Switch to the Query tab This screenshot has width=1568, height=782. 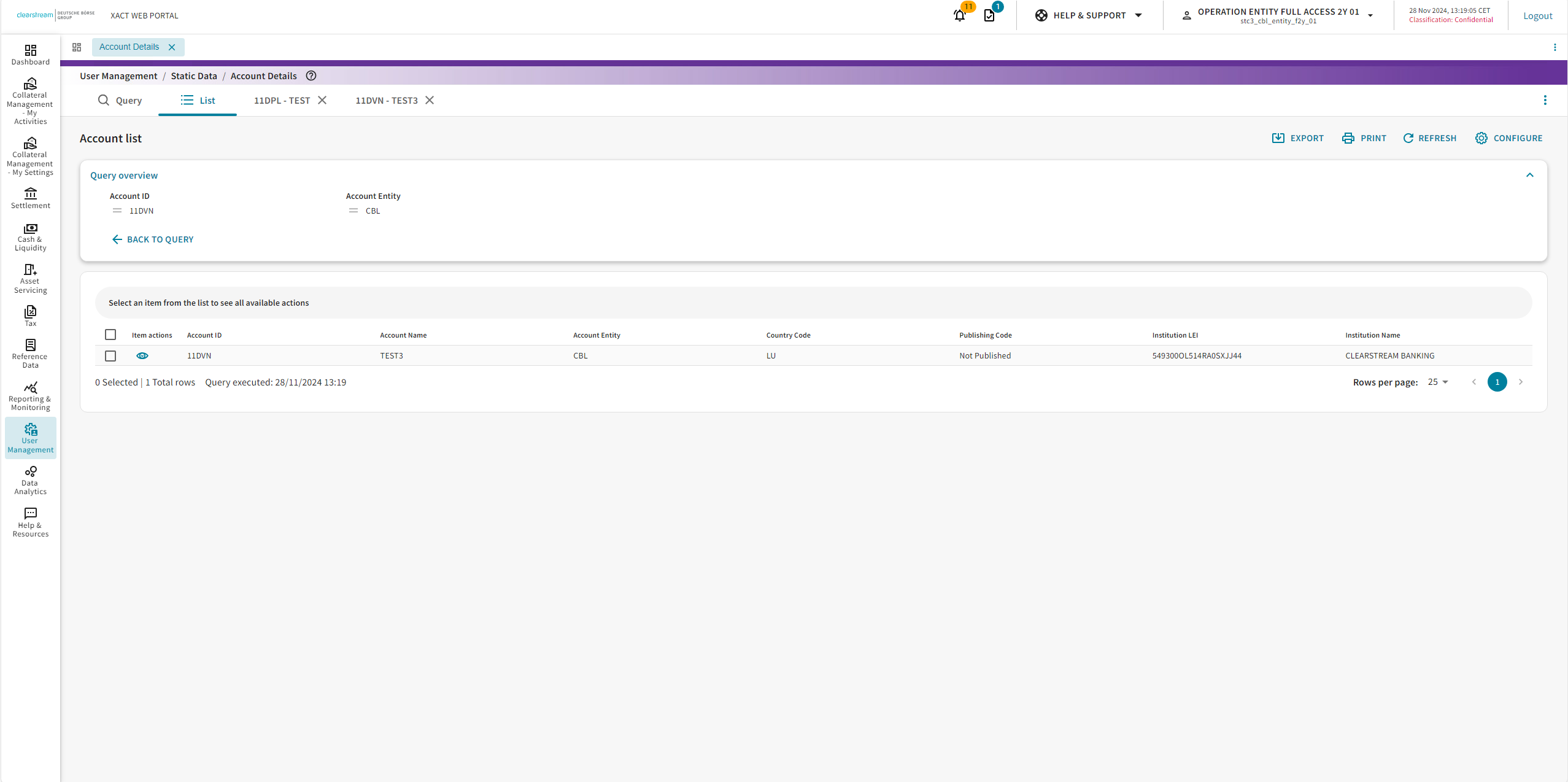point(120,100)
